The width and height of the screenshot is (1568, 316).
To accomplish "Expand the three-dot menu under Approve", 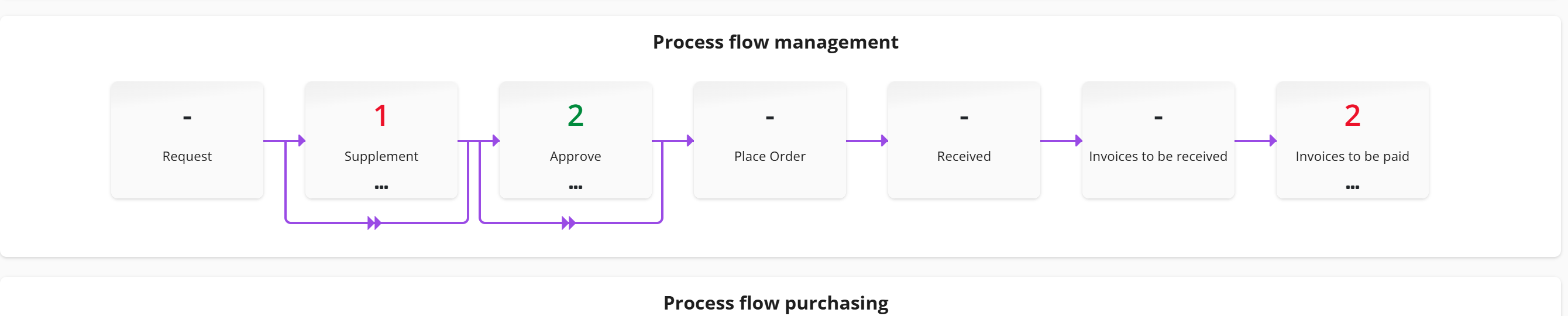I will [575, 187].
